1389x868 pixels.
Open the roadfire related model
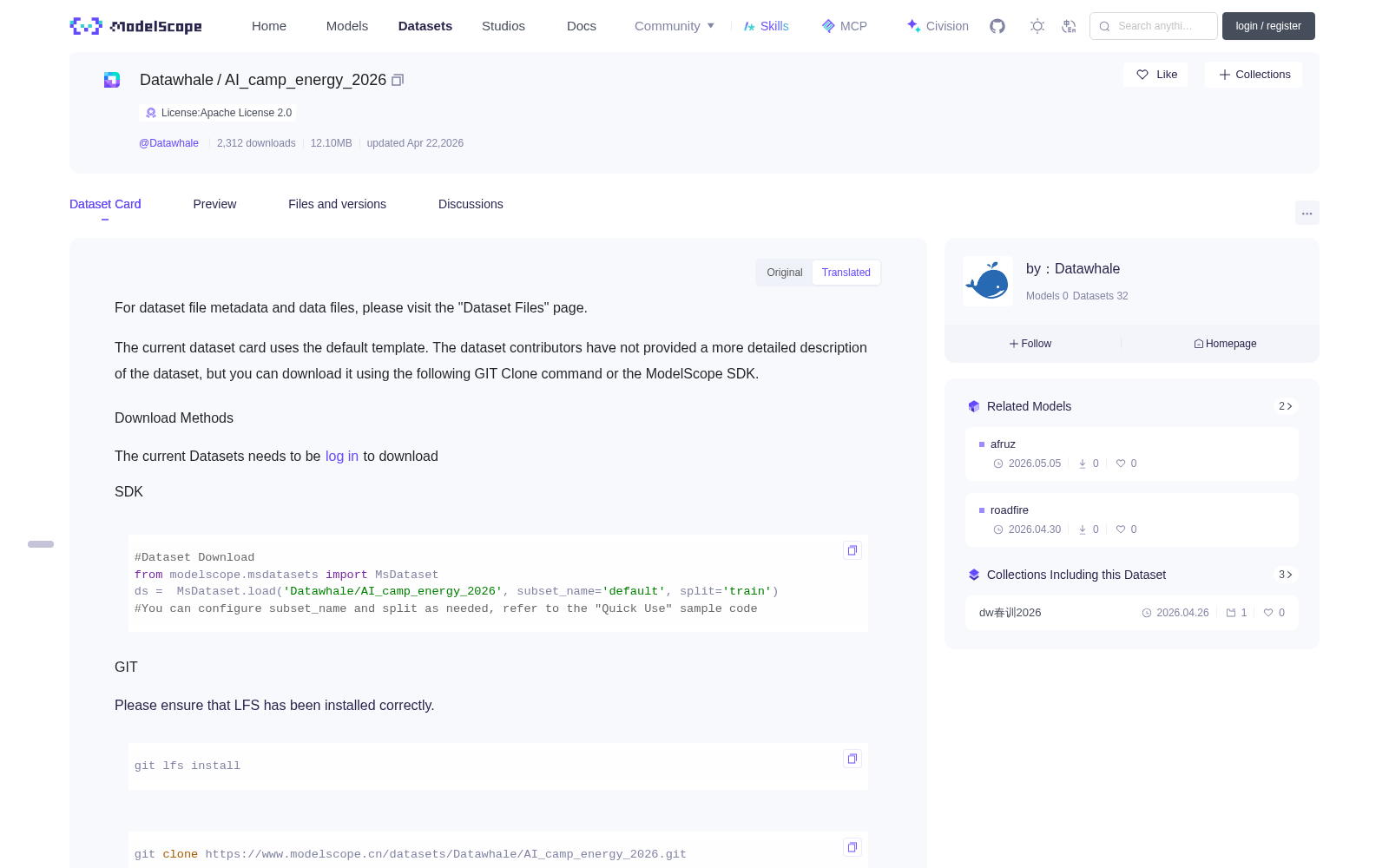pyautogui.click(x=1132, y=520)
